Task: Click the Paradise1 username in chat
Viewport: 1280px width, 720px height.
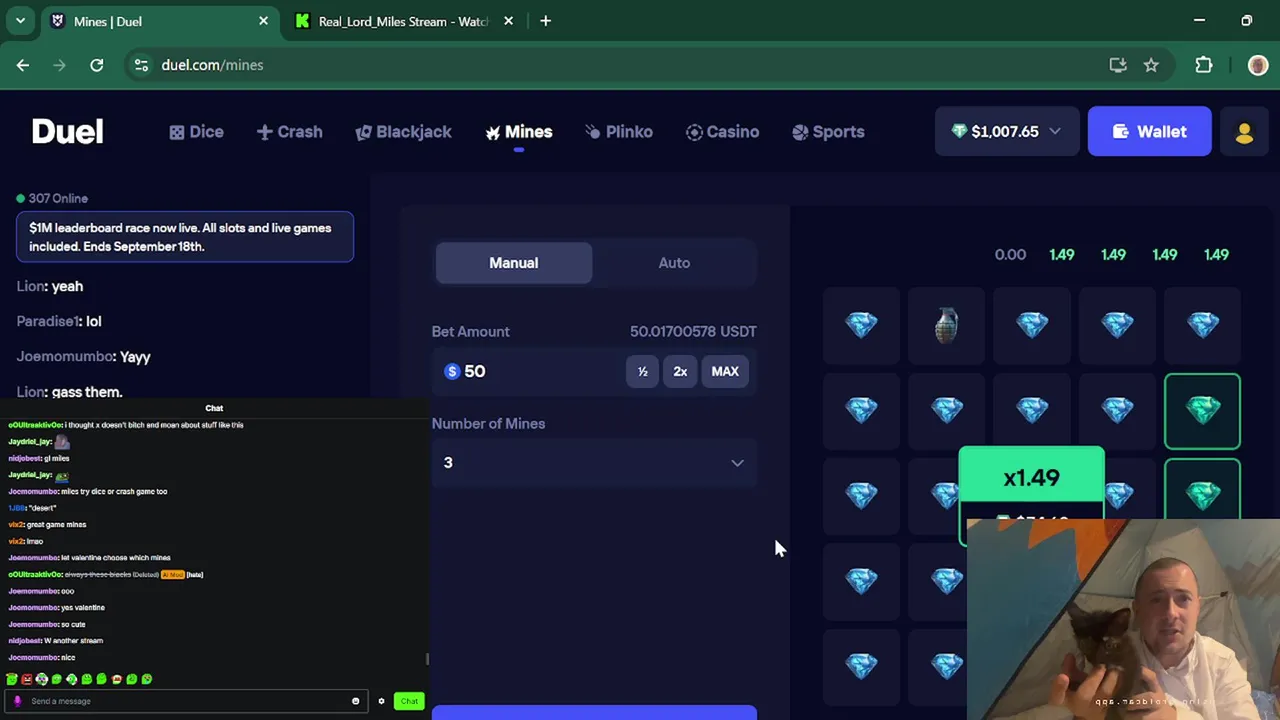Action: [x=47, y=321]
